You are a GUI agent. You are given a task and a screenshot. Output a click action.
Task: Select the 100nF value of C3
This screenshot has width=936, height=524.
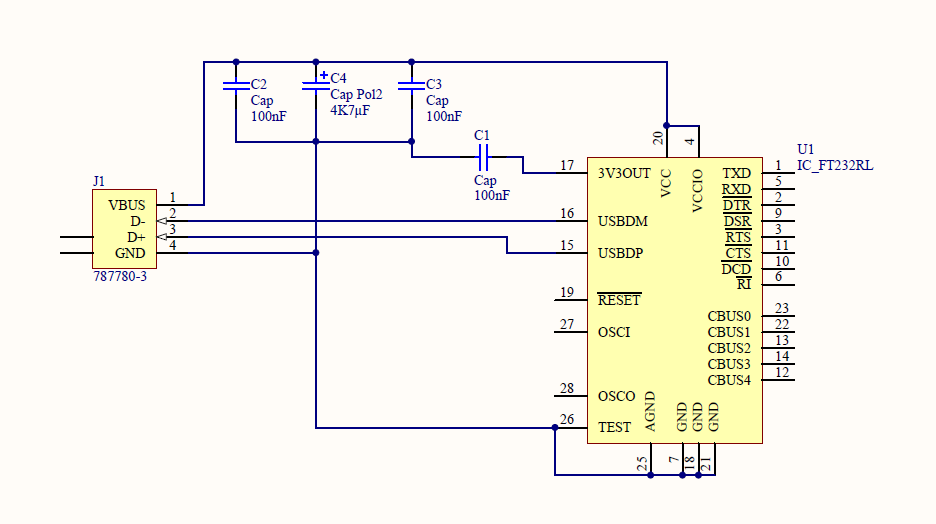click(x=444, y=116)
